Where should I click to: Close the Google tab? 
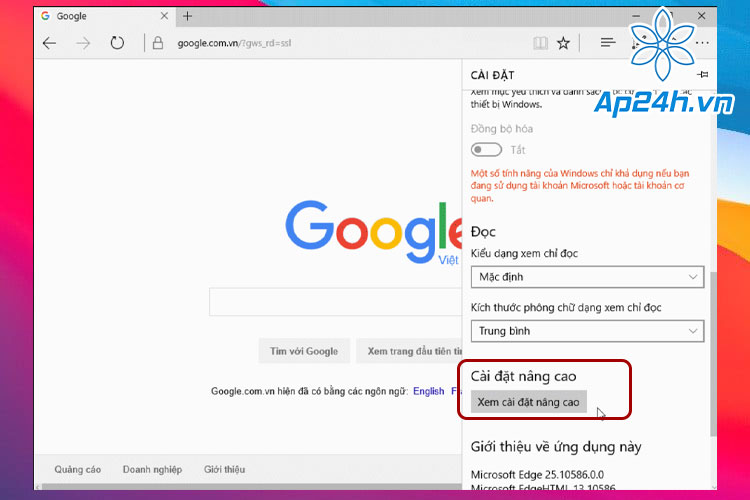[x=164, y=16]
